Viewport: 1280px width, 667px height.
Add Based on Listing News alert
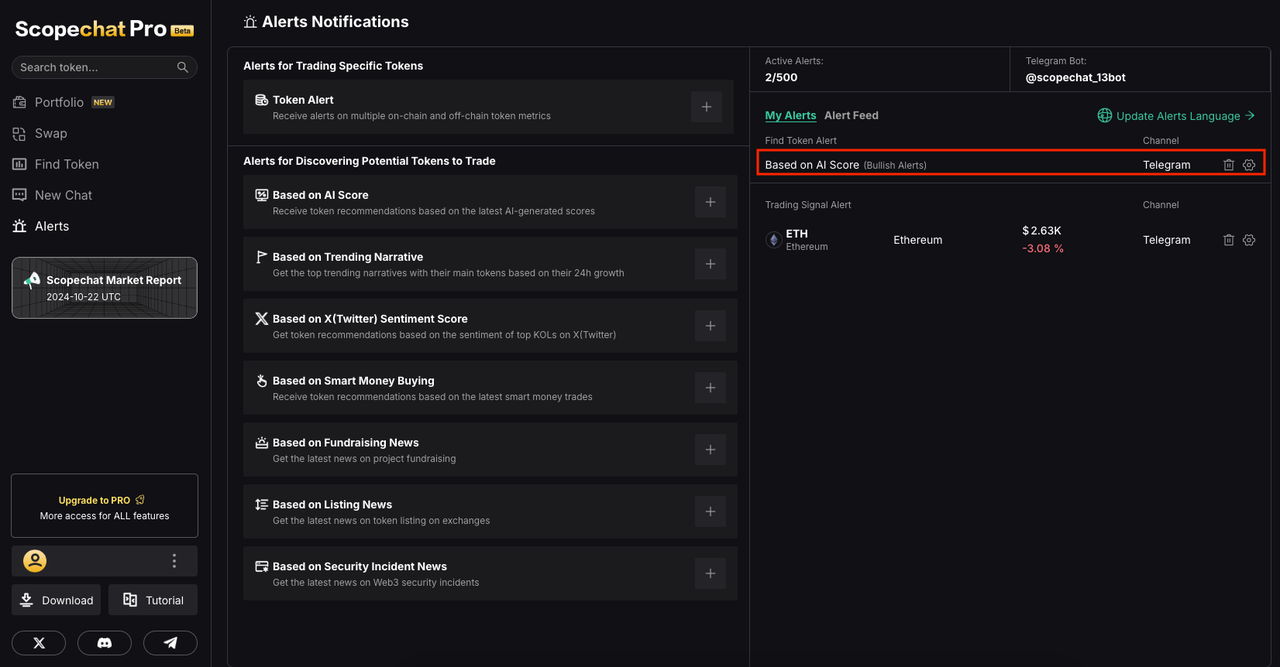(x=710, y=512)
